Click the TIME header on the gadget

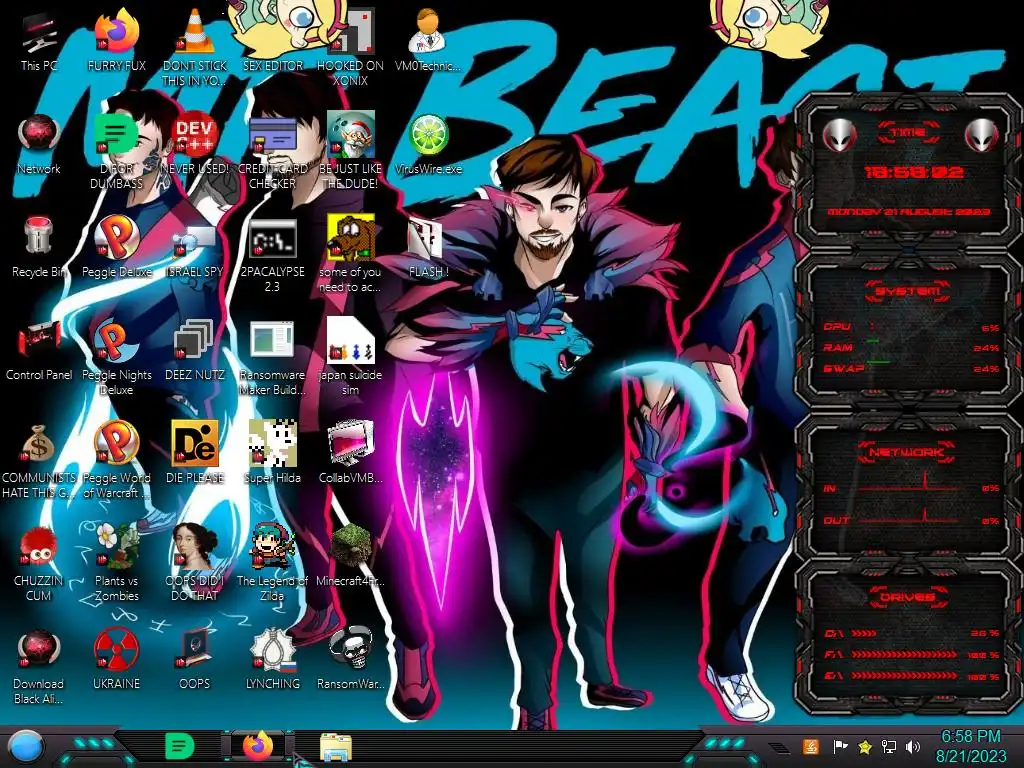[x=908, y=133]
